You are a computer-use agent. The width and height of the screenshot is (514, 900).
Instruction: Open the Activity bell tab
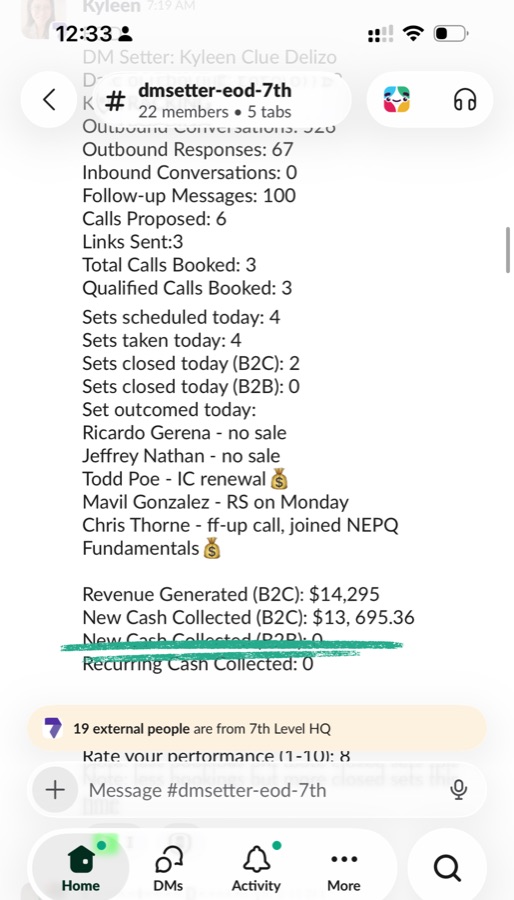click(256, 869)
